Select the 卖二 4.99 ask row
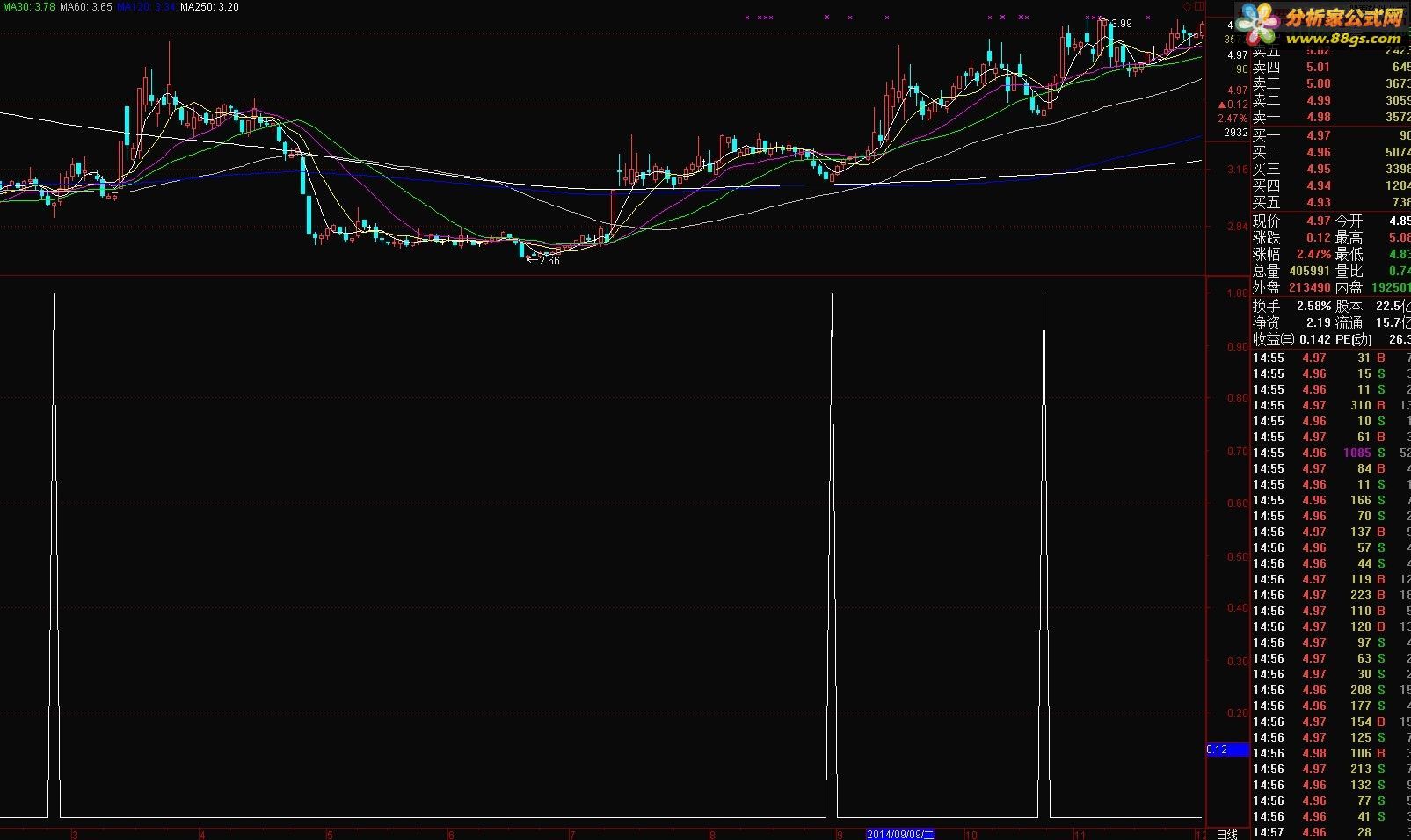Image resolution: width=1411 pixels, height=840 pixels. [1331, 100]
